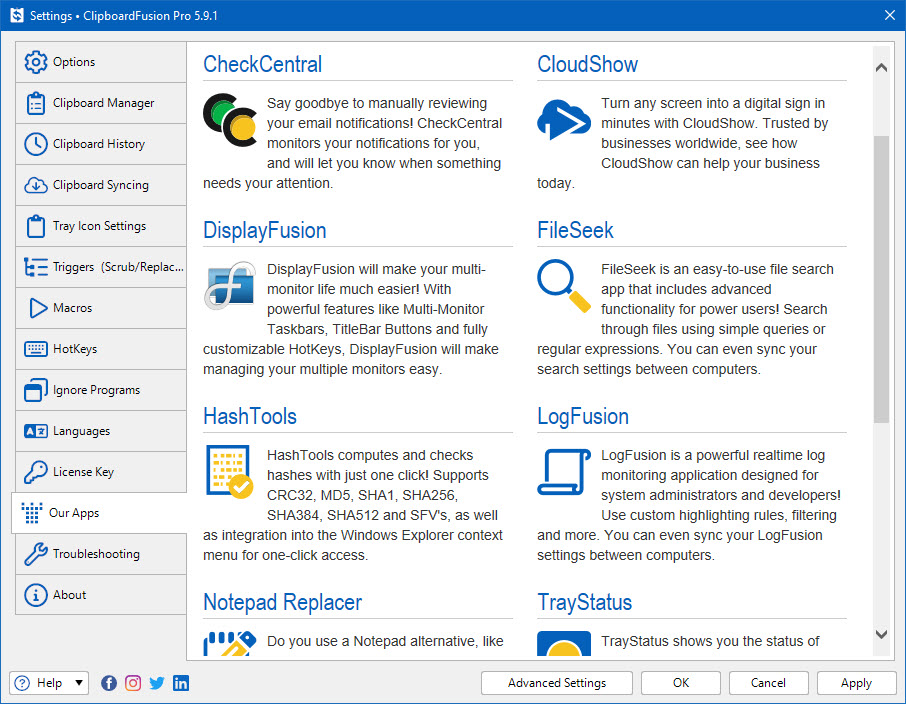Viewport: 906px width, 704px height.
Task: Click the Ignore Programs windows icon
Action: 36,390
